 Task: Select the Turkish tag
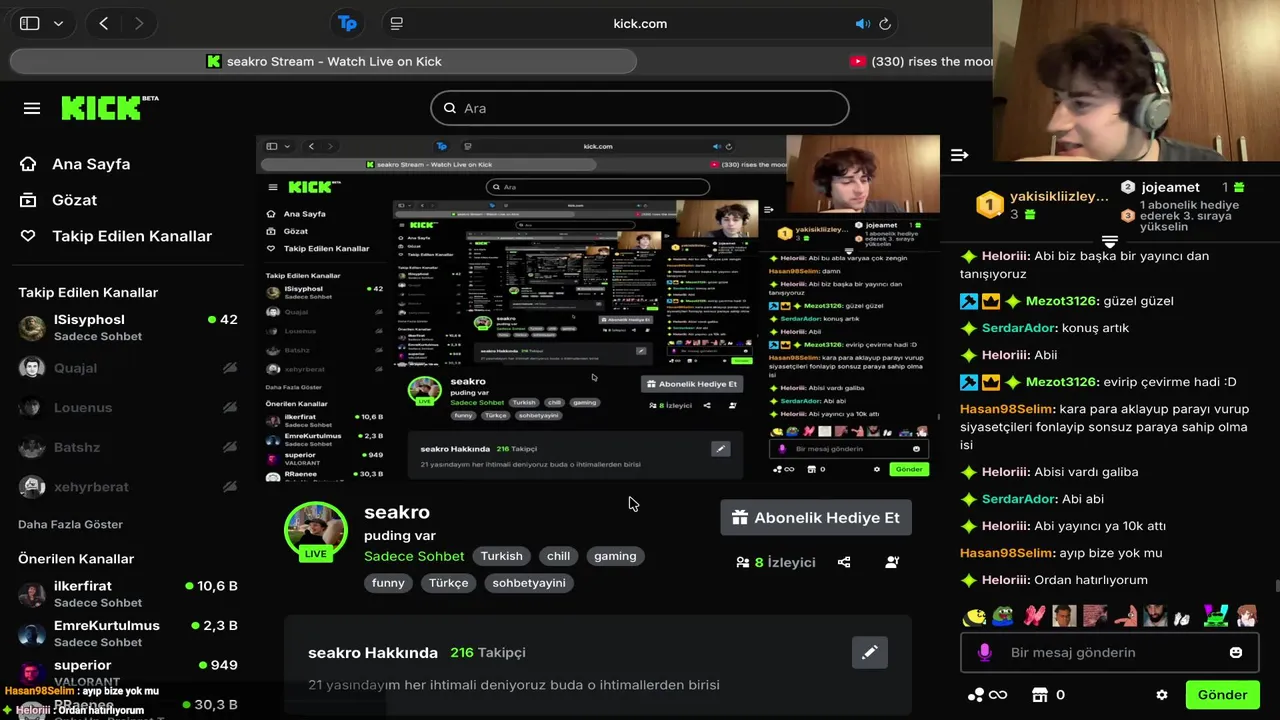[502, 556]
